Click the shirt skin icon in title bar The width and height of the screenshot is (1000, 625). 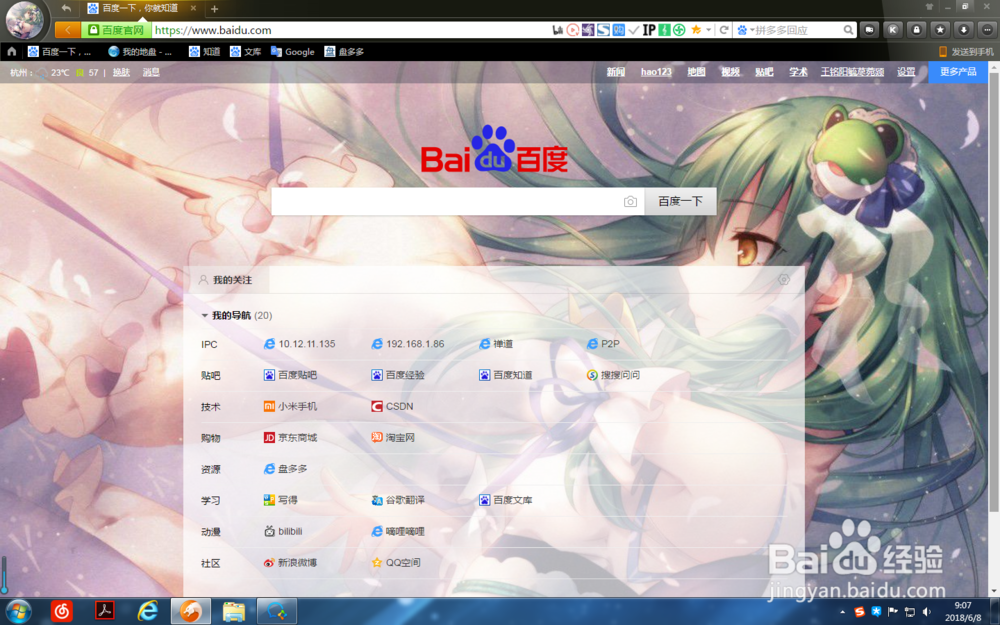(x=929, y=7)
